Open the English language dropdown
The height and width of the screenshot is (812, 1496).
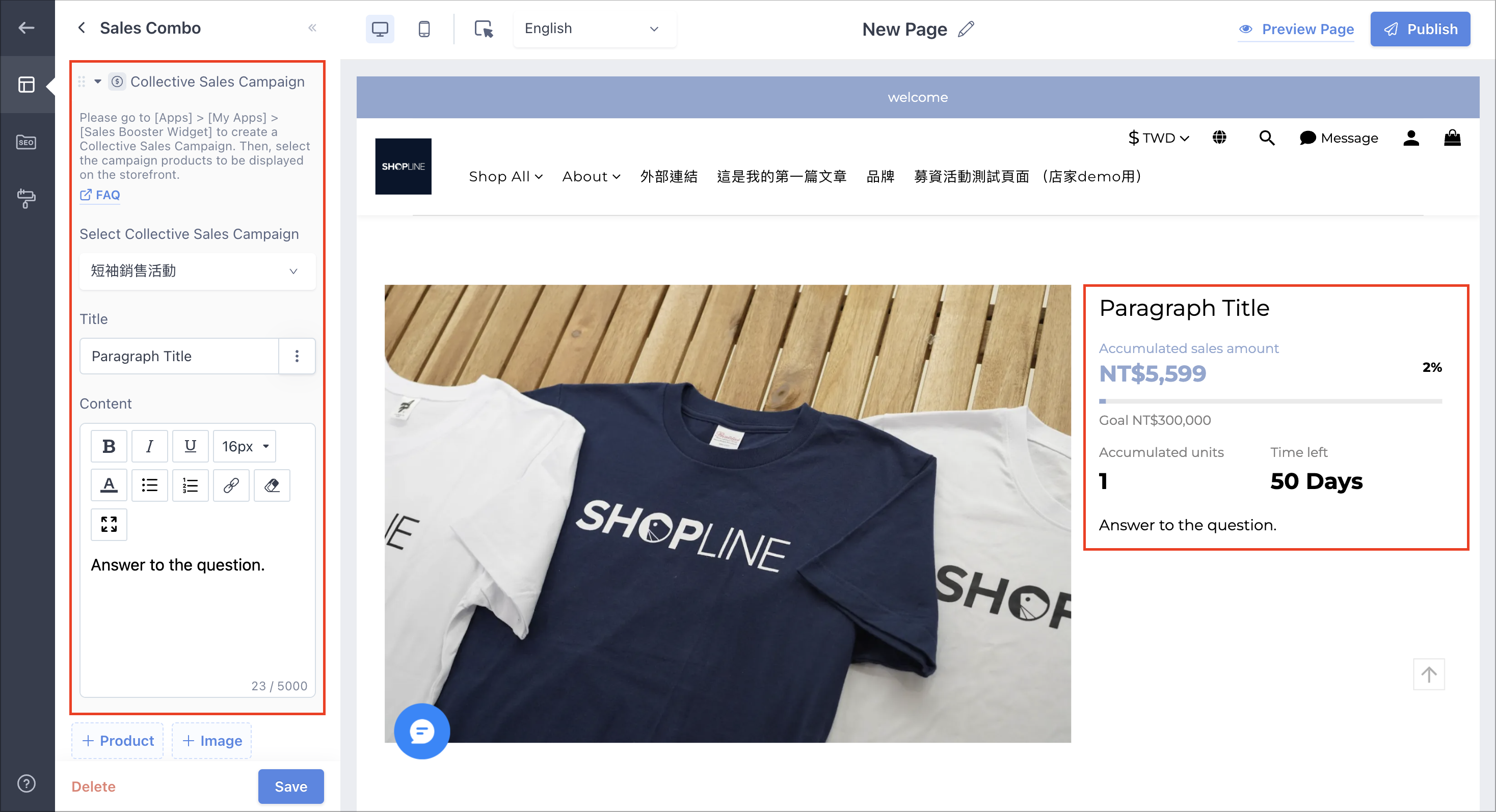click(594, 29)
